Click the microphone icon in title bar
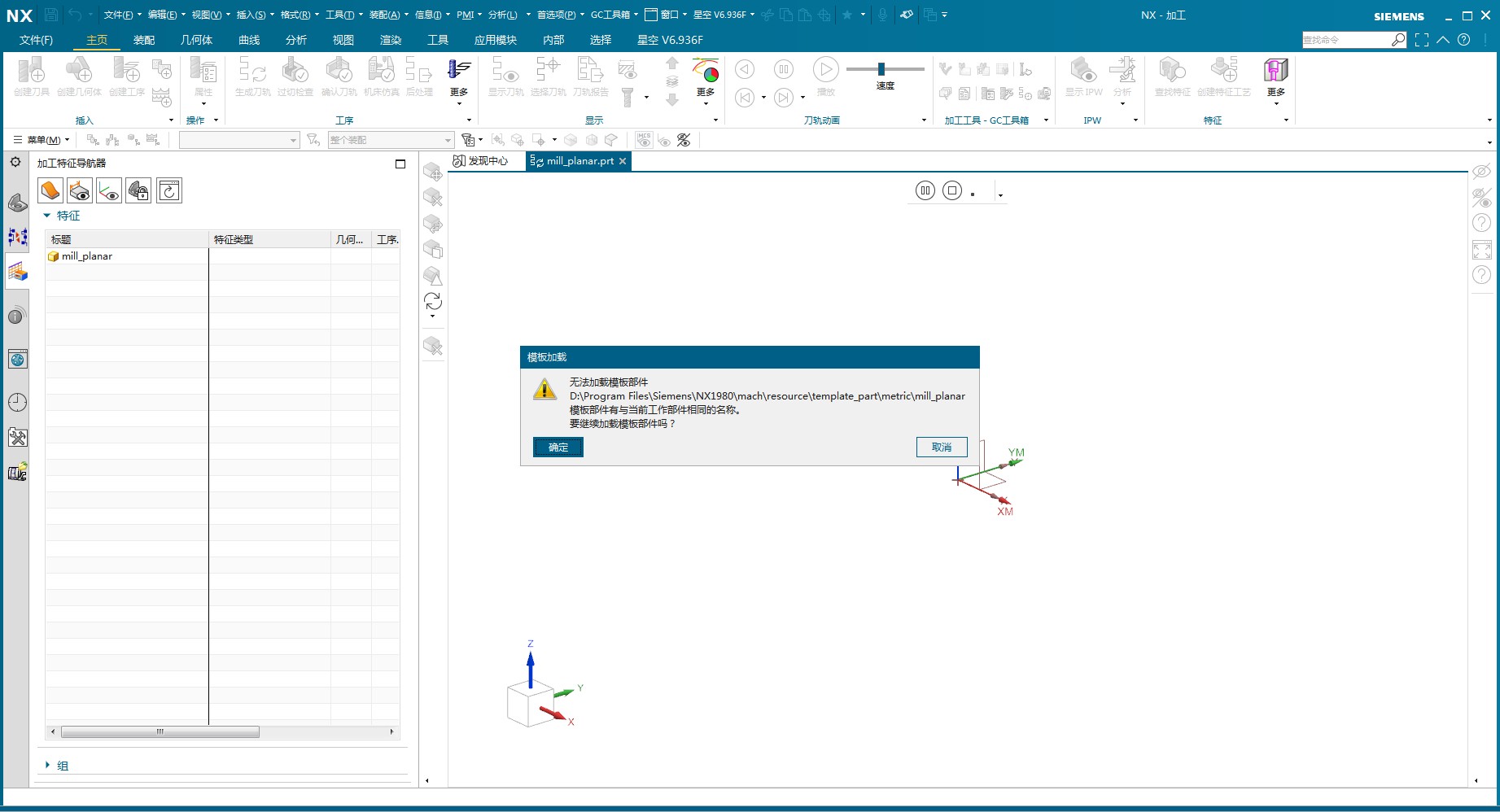 pos(882,15)
